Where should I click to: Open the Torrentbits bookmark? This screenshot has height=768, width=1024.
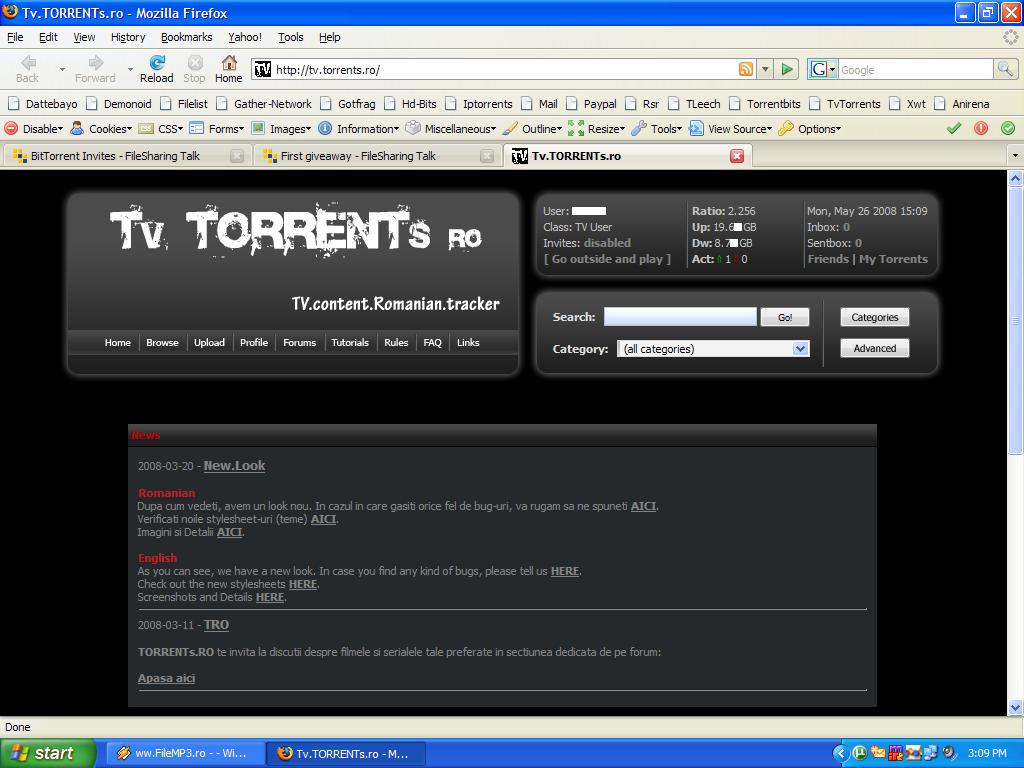coord(765,104)
